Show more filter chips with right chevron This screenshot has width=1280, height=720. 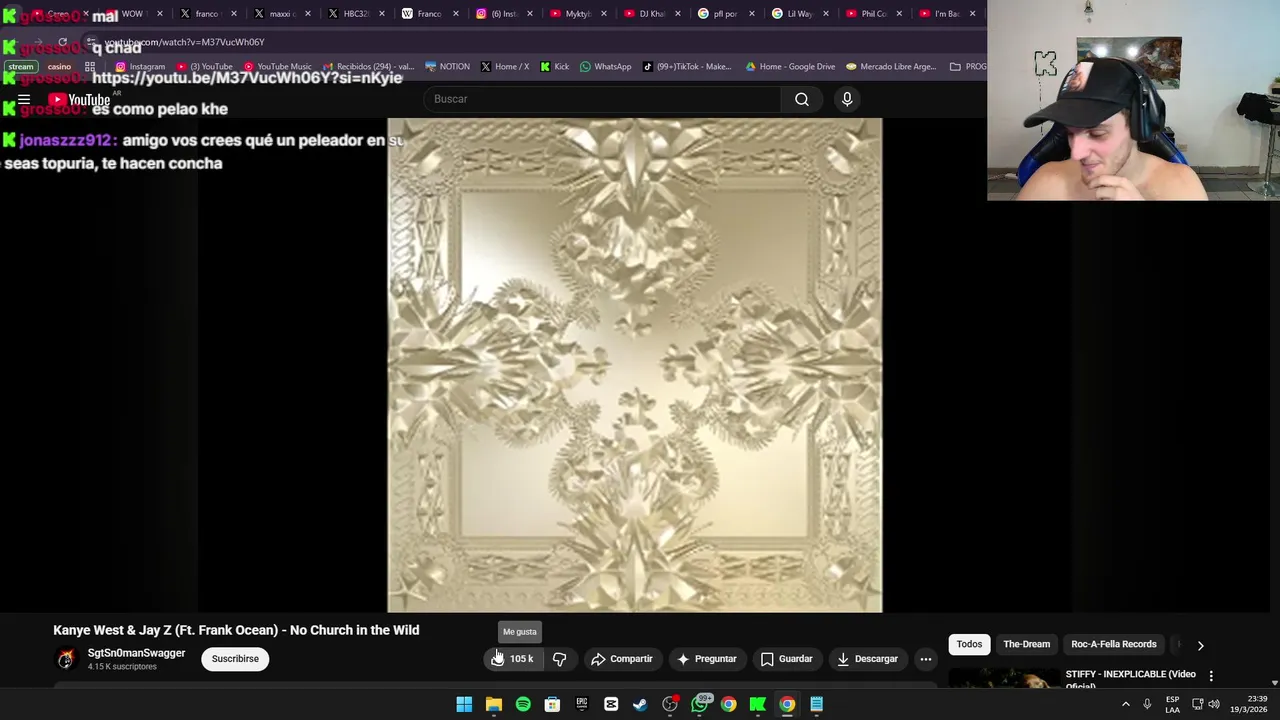point(1200,645)
